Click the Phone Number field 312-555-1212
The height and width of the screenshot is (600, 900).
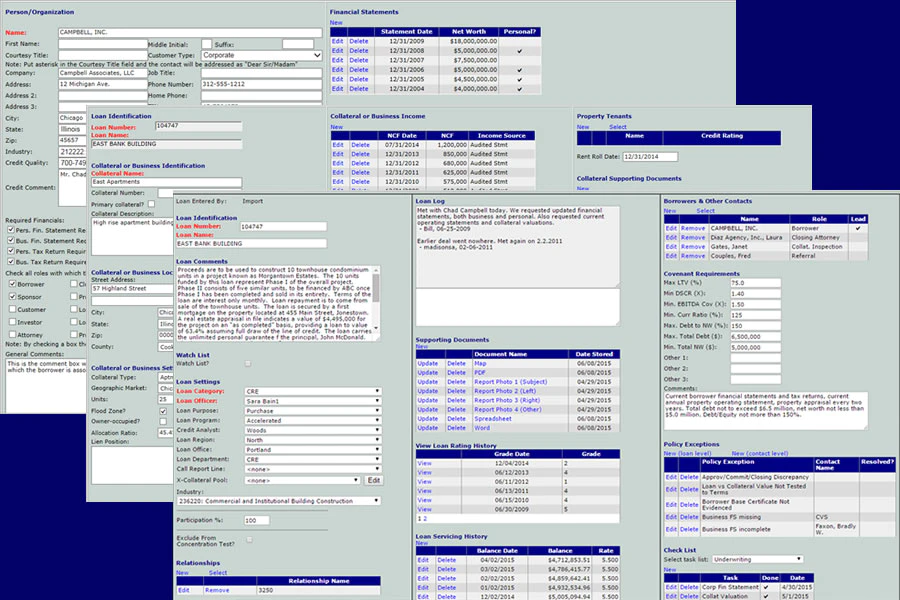pos(261,84)
